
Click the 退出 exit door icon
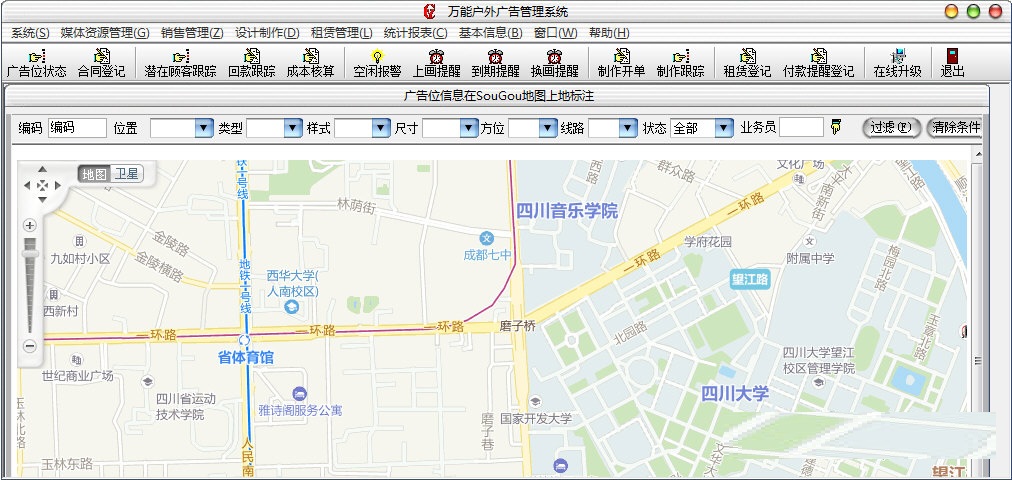point(952,57)
